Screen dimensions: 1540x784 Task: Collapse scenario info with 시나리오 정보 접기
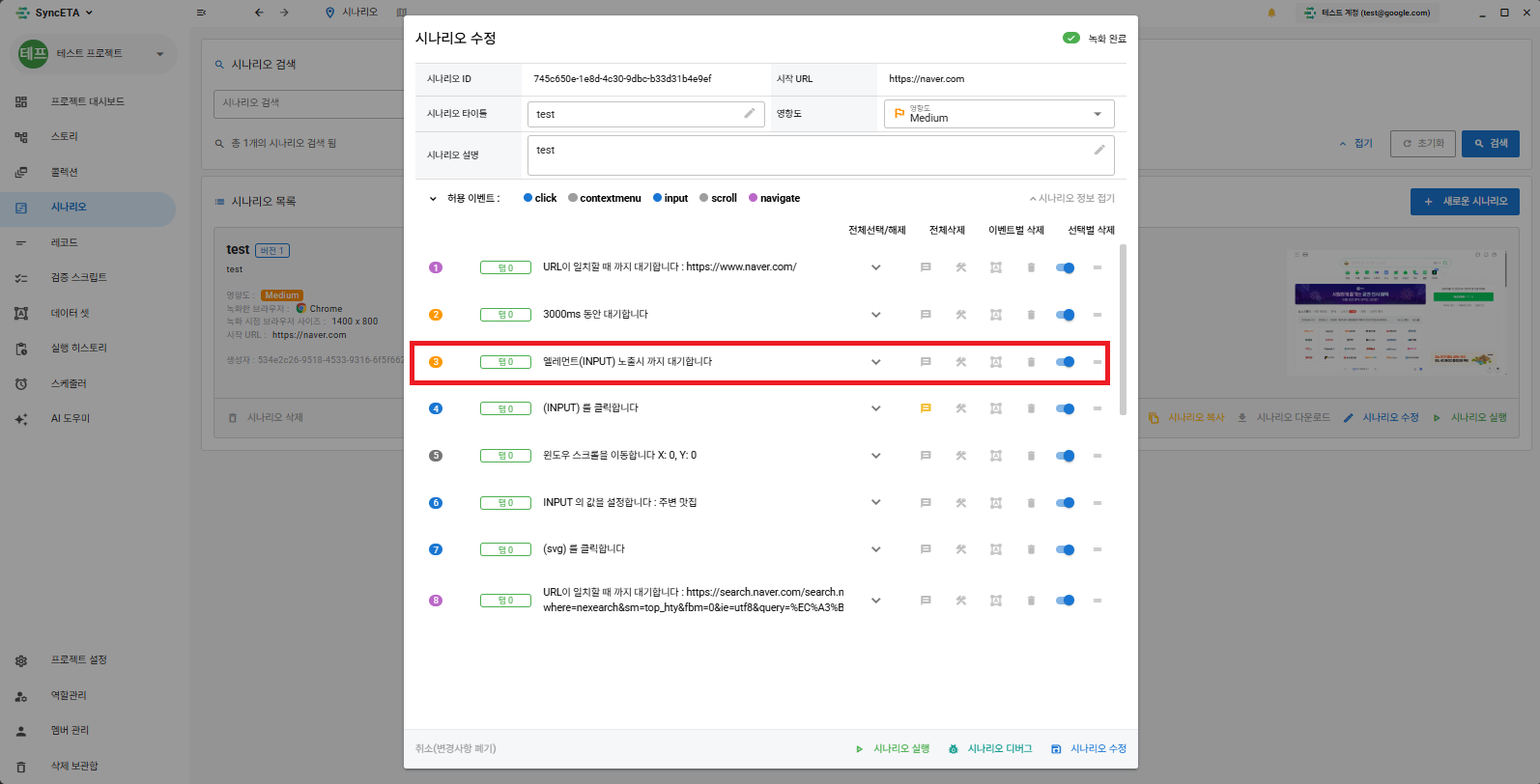(x=1071, y=198)
